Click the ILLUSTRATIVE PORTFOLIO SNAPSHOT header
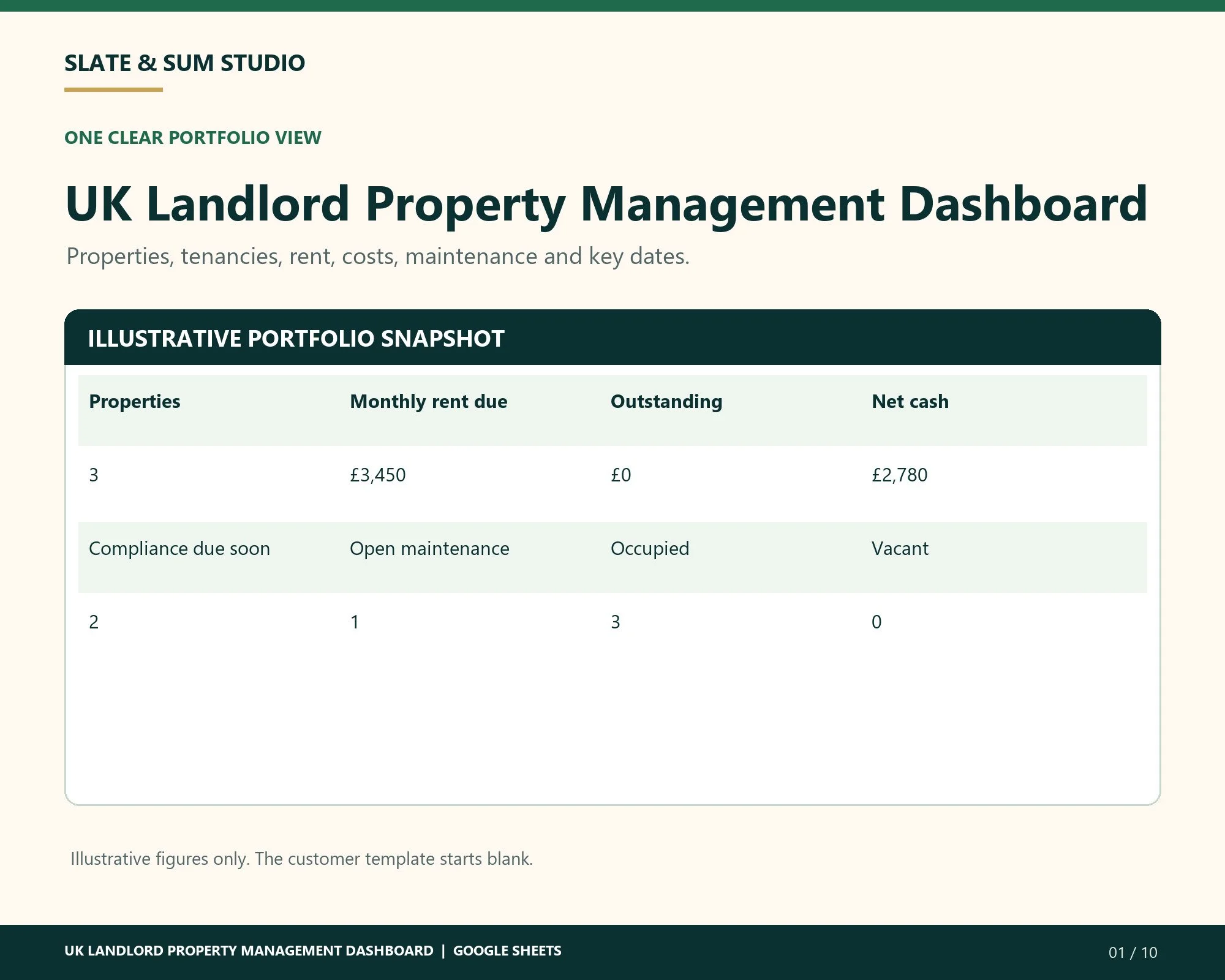 click(x=296, y=338)
